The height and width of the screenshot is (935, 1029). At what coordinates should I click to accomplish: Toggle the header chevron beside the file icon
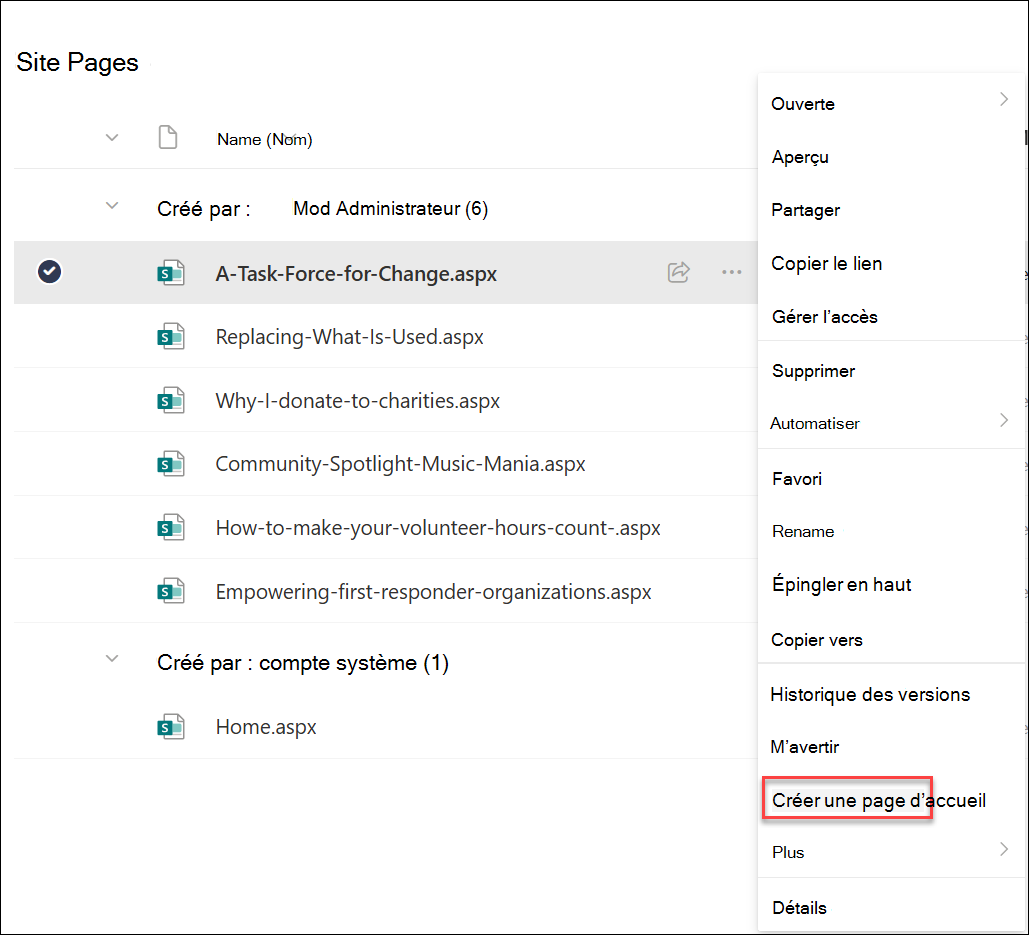click(x=112, y=138)
